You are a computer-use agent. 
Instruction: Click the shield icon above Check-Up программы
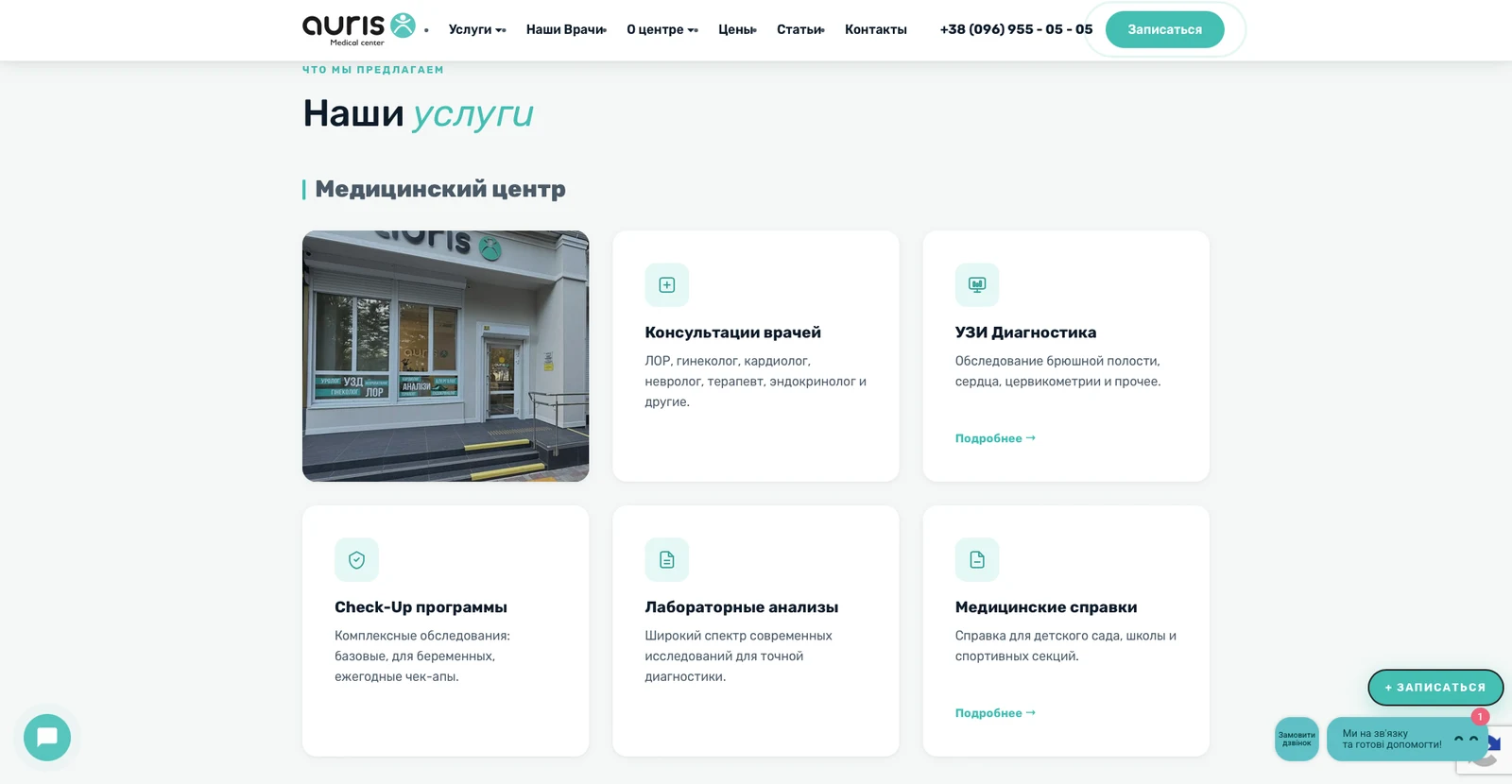(356, 560)
